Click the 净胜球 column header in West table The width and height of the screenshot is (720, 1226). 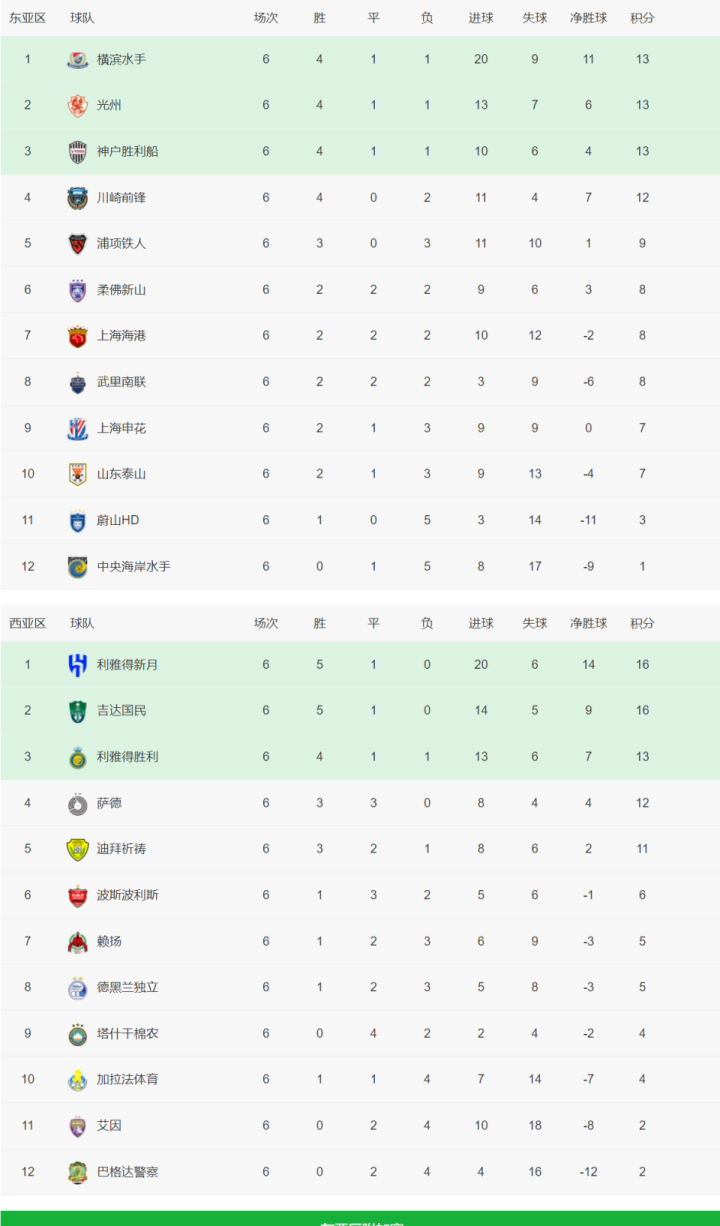(x=588, y=623)
